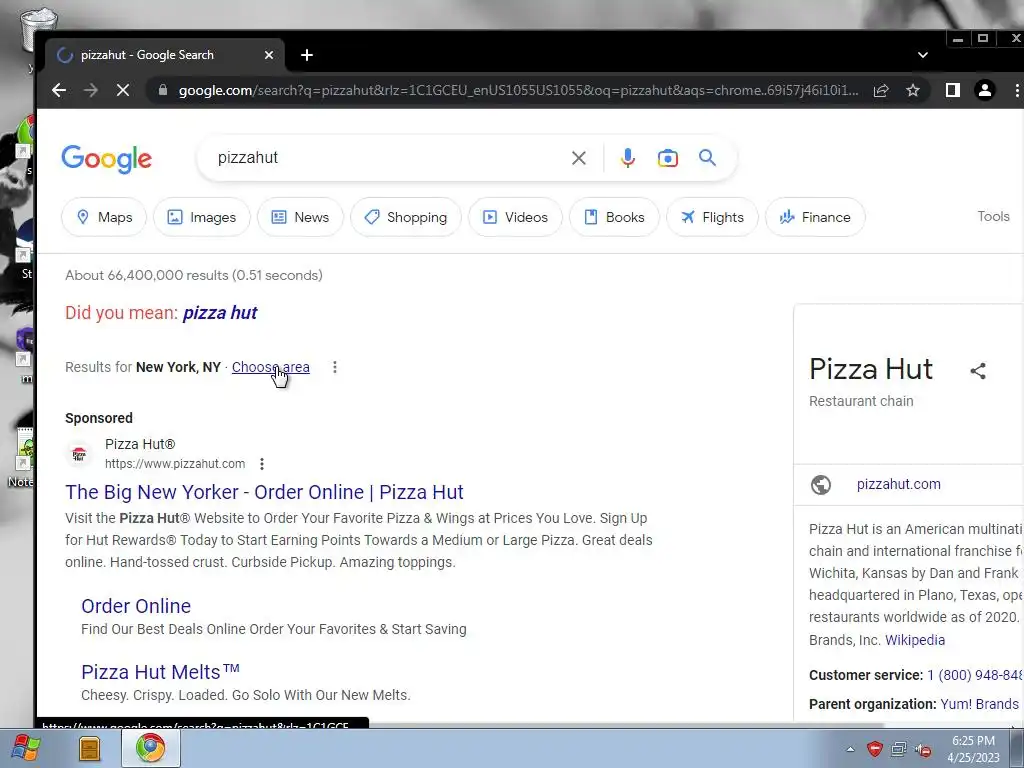The height and width of the screenshot is (768, 1024).
Task: Click the Pizza Hut ad favicon
Action: [x=79, y=454]
